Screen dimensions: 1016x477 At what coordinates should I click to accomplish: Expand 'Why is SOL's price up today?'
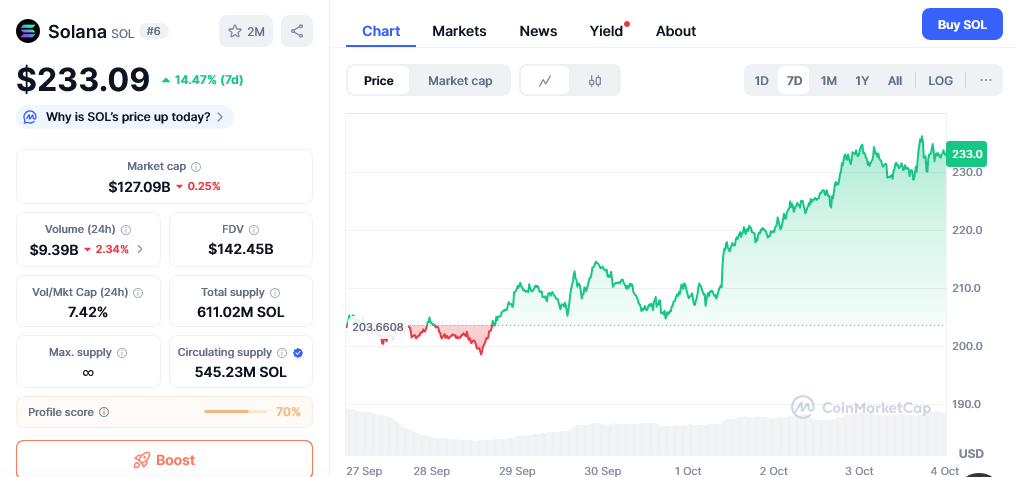pos(125,117)
